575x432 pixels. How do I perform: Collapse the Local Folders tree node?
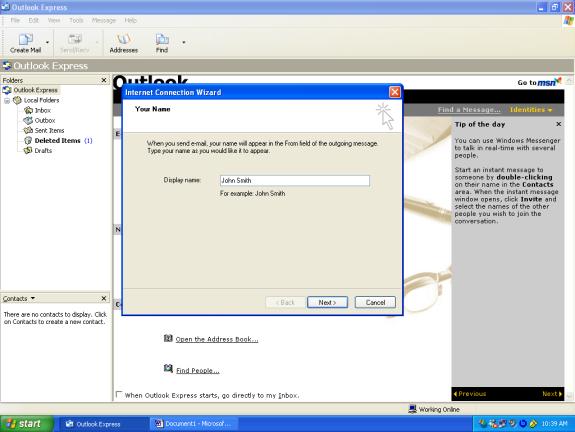point(7,100)
